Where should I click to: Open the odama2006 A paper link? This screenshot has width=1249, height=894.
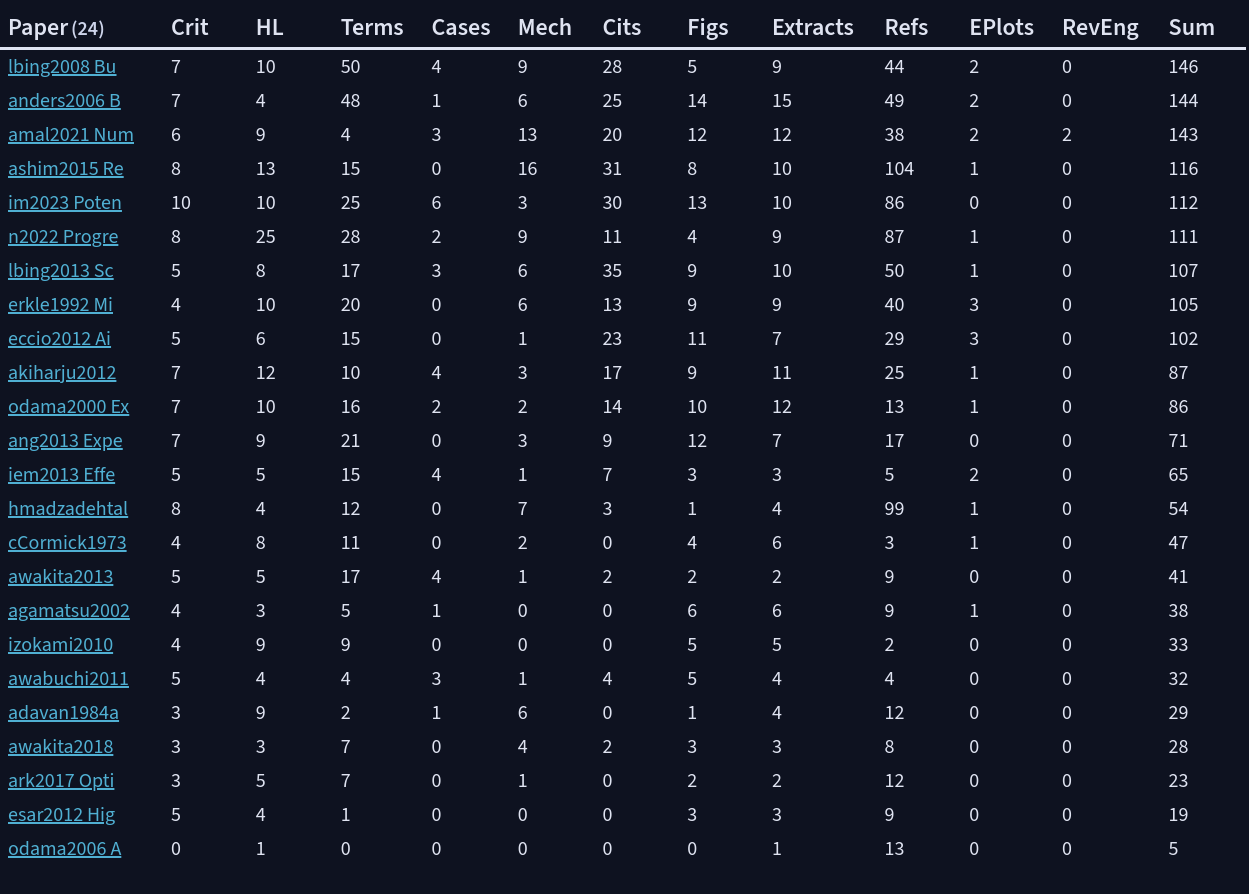[64, 849]
